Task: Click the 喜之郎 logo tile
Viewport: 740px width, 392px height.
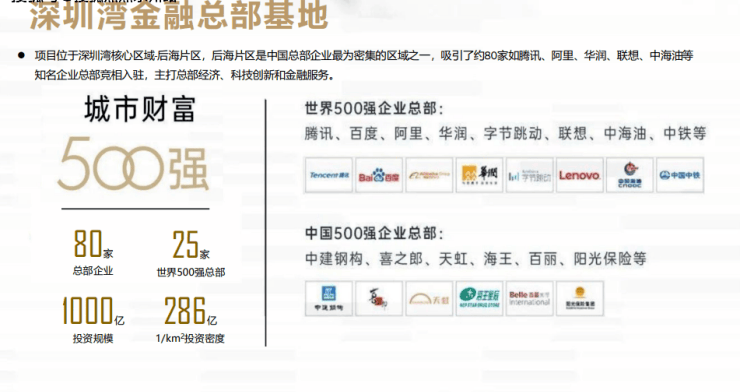Action: click(x=378, y=299)
